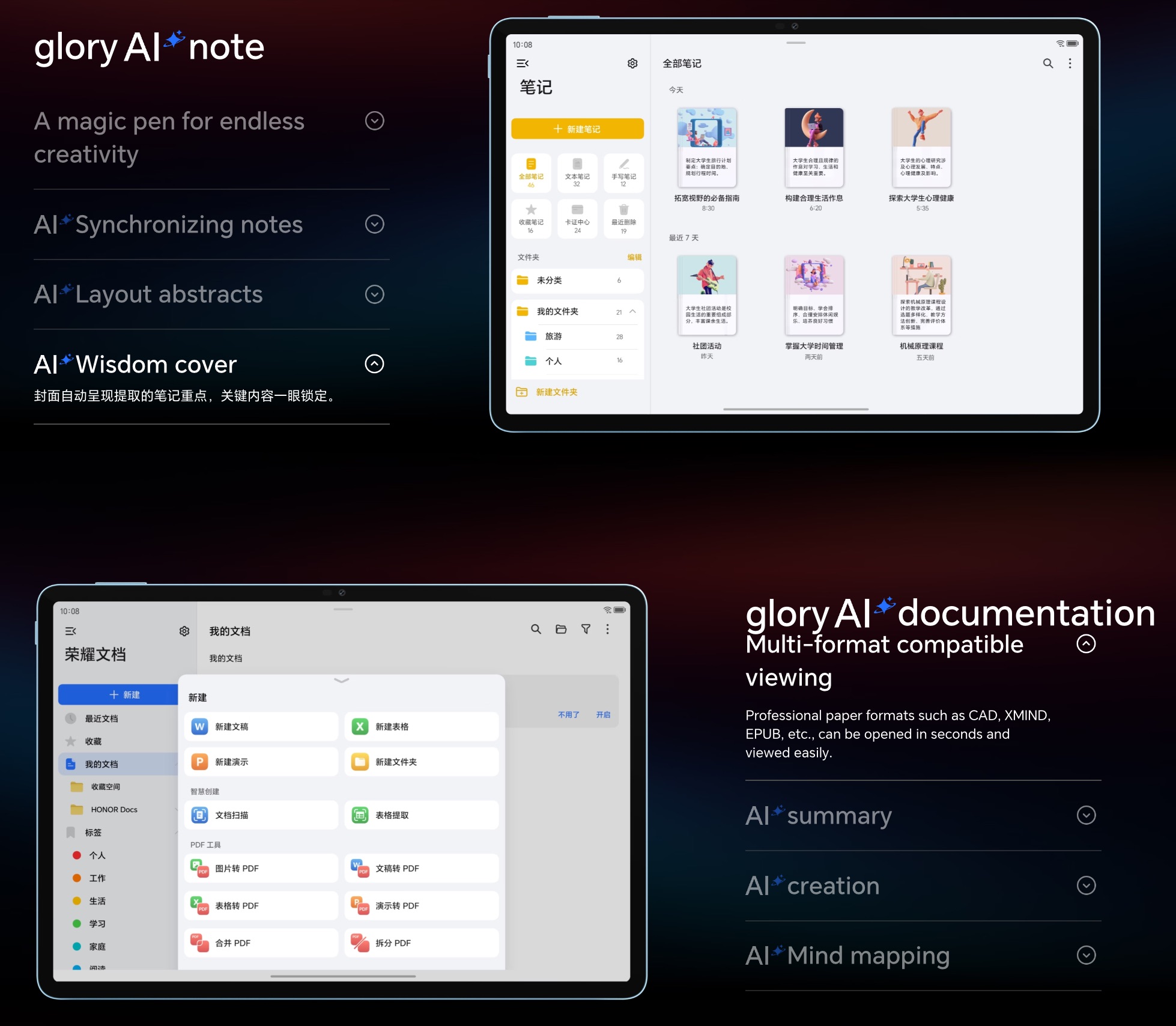The height and width of the screenshot is (1026, 1176).
Task: Select the 手写笔记 category tile
Action: [x=623, y=173]
